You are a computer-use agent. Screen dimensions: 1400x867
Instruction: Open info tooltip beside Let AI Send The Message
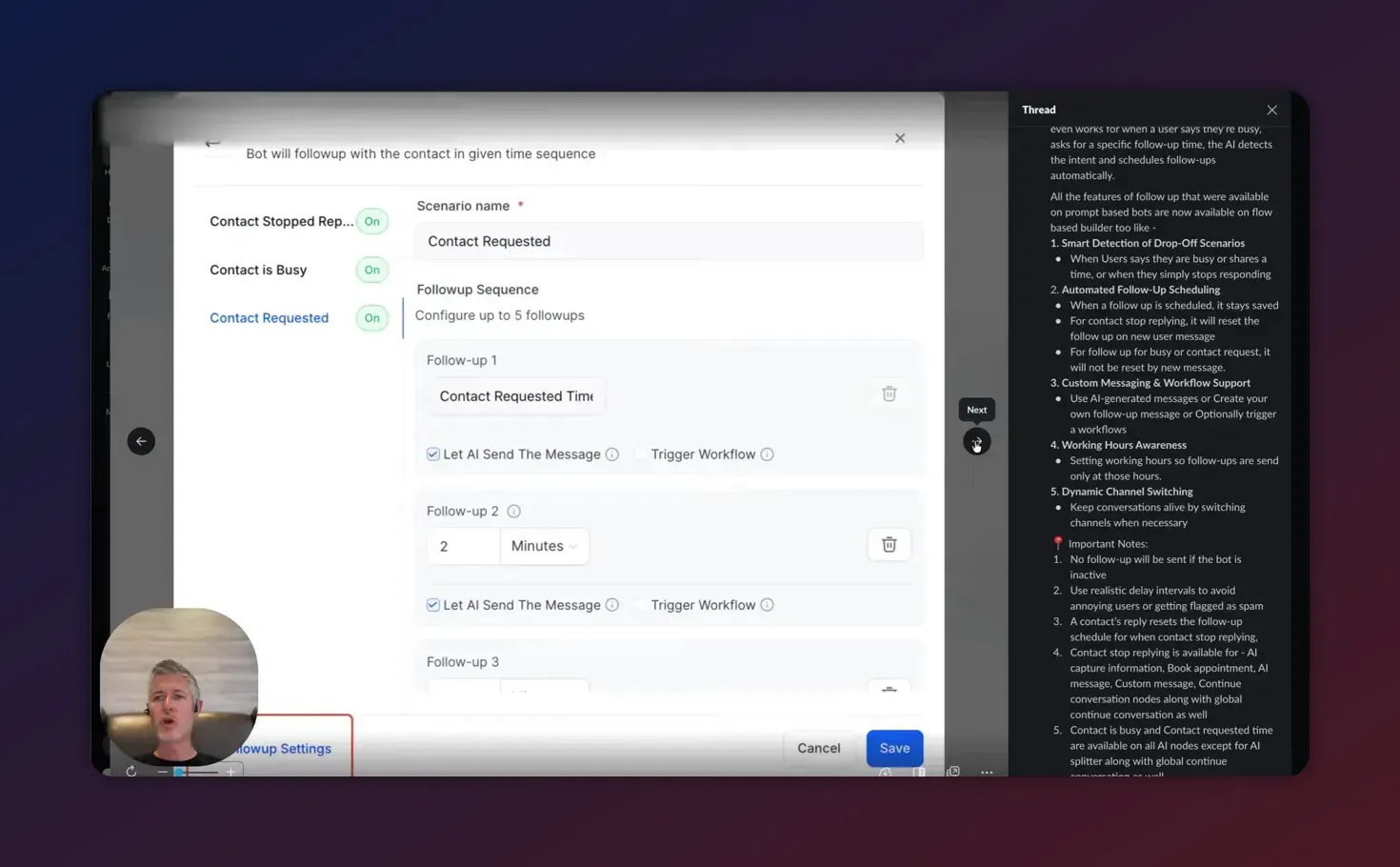612,454
